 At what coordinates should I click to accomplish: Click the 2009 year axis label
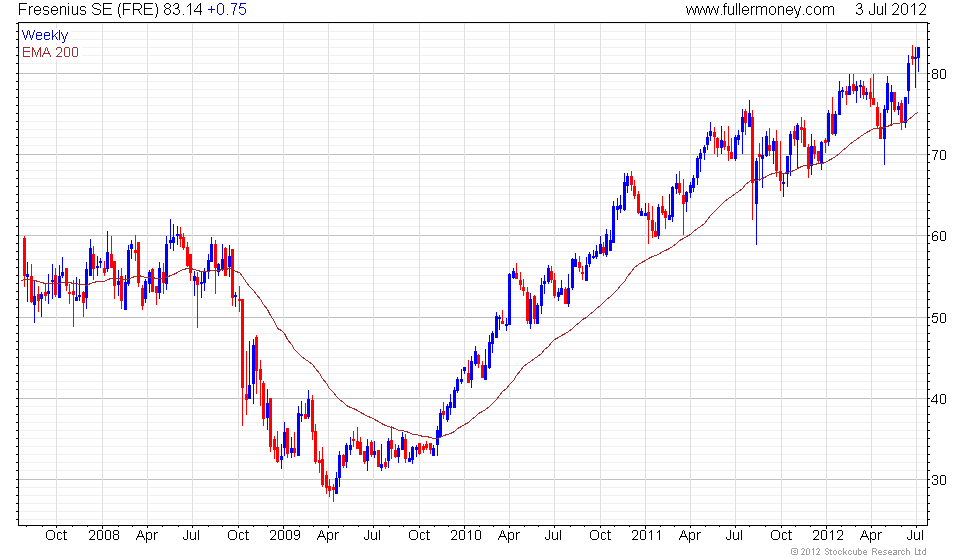(x=285, y=536)
